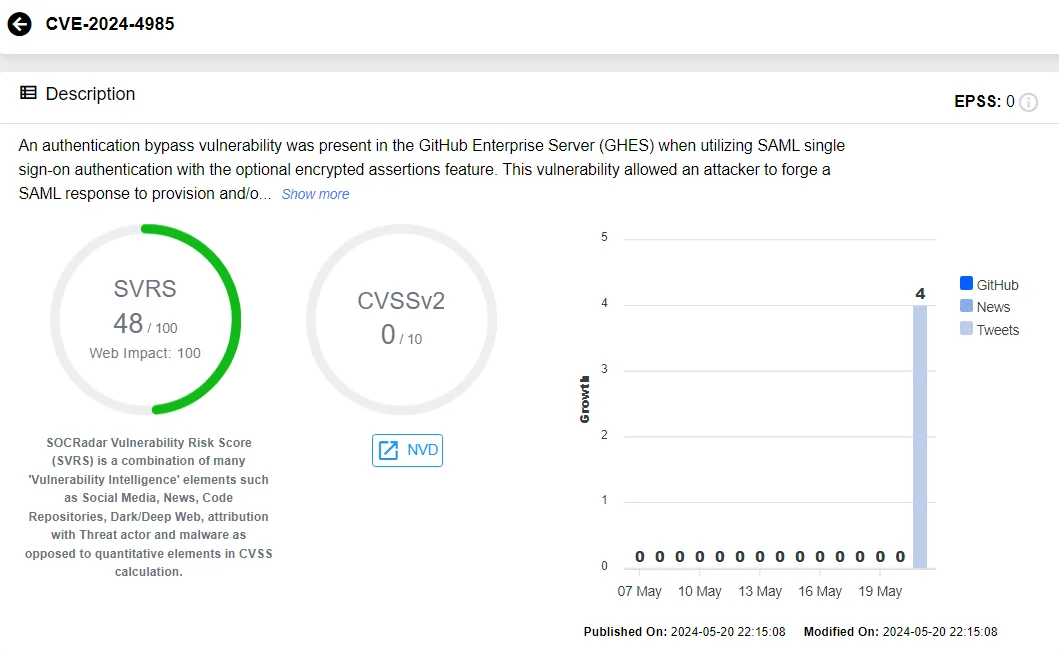Toggle News legend color swatch
This screenshot has width=1059, height=649.
click(966, 306)
